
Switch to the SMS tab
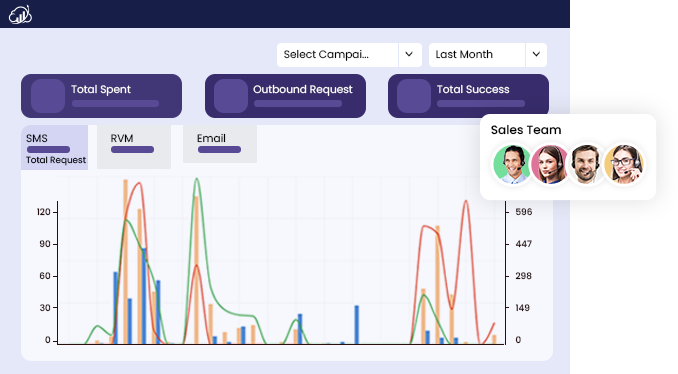pos(54,147)
